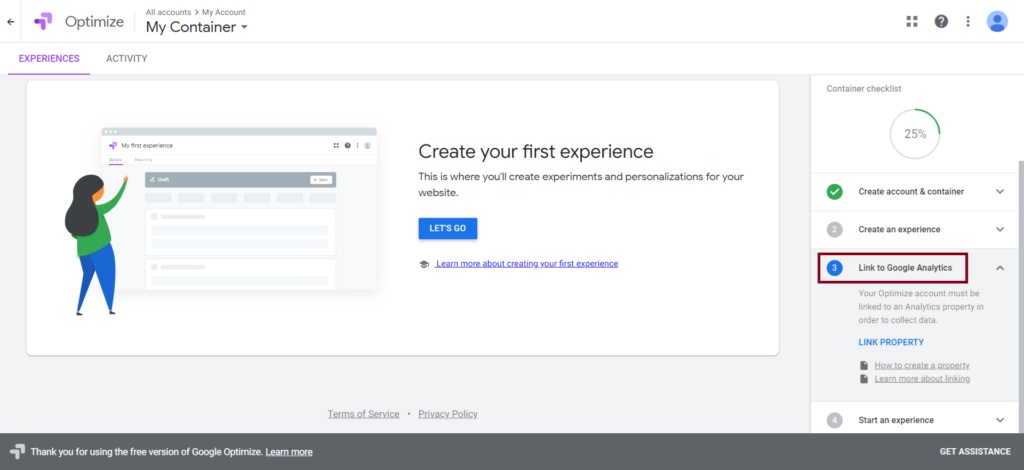The width and height of the screenshot is (1024, 470).
Task: Click GET ASSISTANCE in the bottom bar
Action: tap(974, 452)
